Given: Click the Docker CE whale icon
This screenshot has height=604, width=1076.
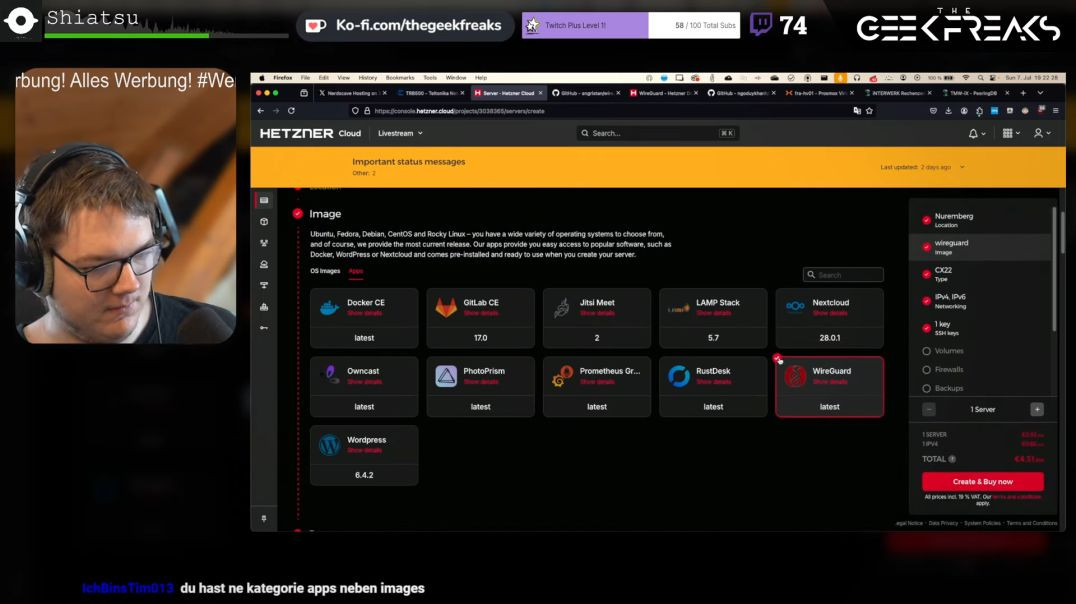Looking at the screenshot, I should pyautogui.click(x=329, y=307).
